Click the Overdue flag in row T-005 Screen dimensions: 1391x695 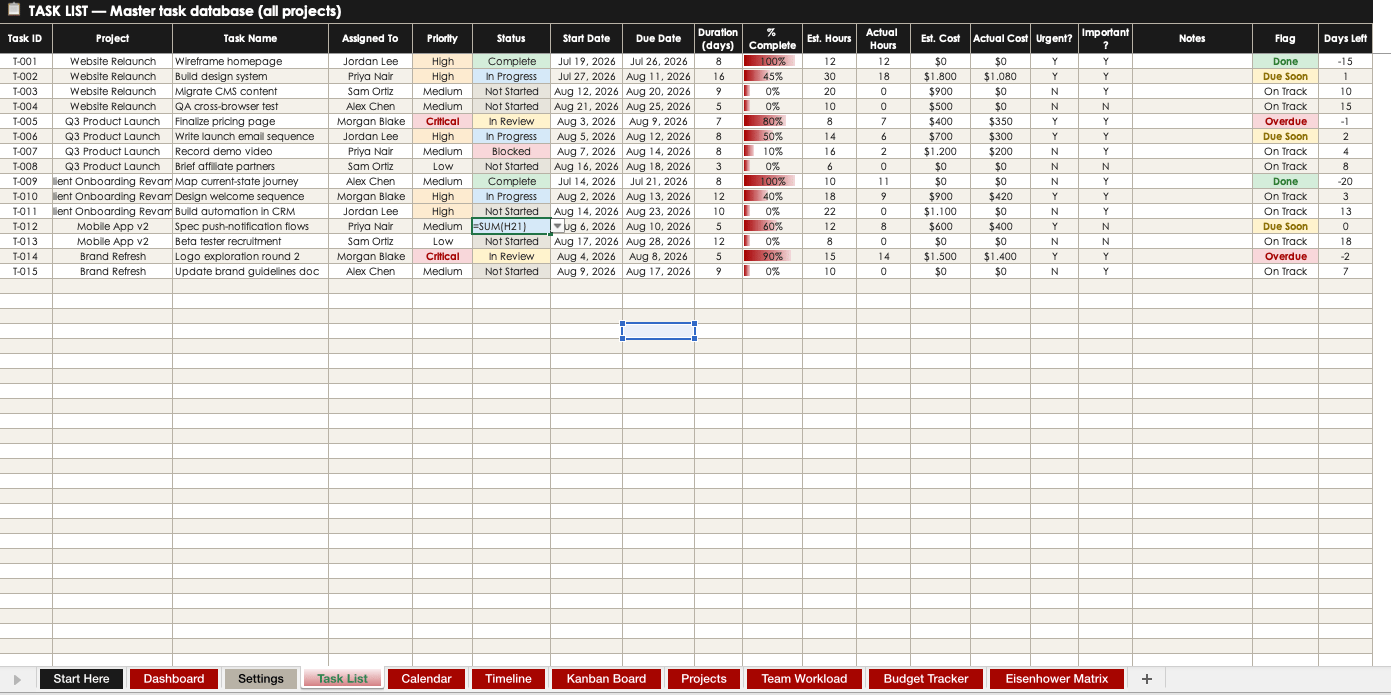1285,122
